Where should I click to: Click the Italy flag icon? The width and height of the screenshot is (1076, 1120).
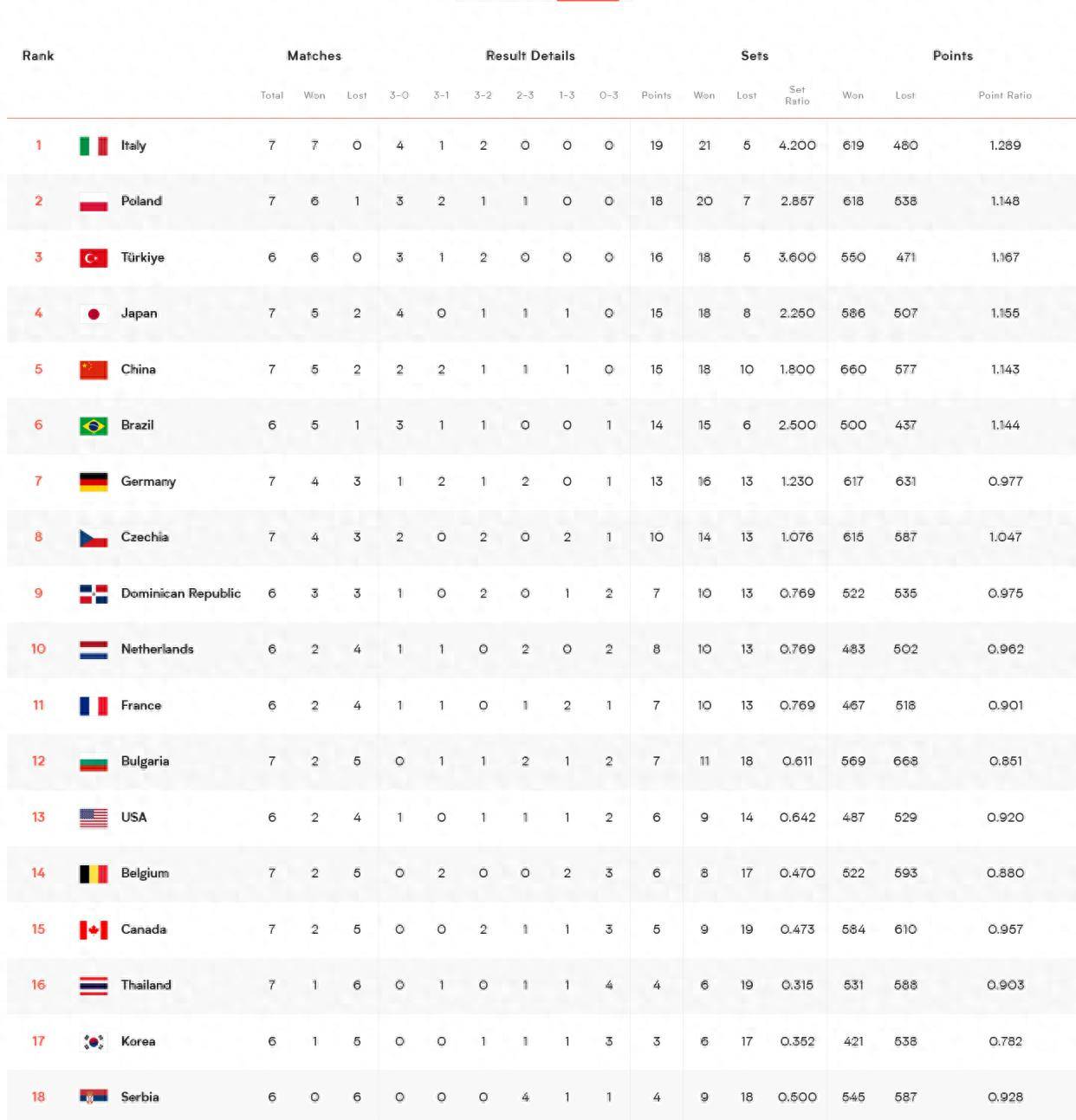(x=94, y=146)
